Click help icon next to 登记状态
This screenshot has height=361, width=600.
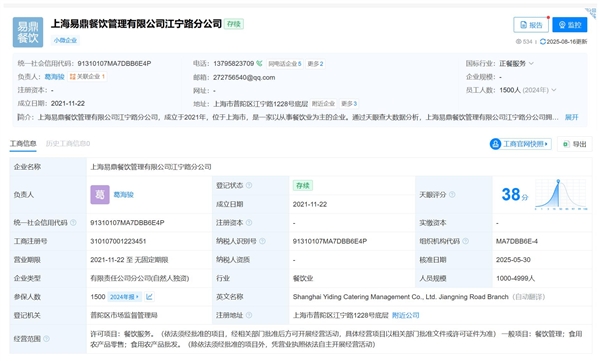tap(249, 185)
